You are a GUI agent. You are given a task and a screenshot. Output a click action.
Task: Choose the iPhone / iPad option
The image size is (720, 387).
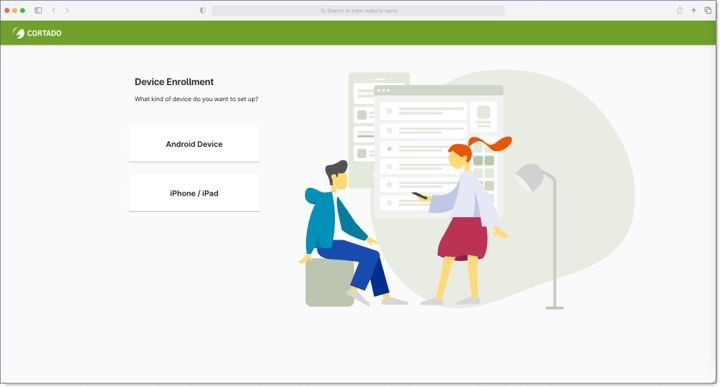point(194,193)
